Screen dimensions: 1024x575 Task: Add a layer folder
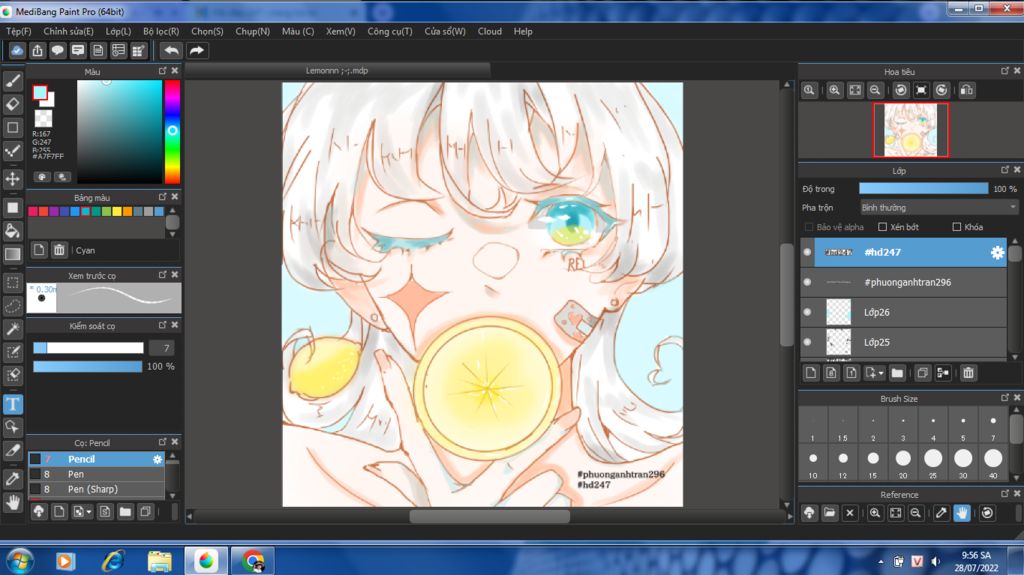897,372
